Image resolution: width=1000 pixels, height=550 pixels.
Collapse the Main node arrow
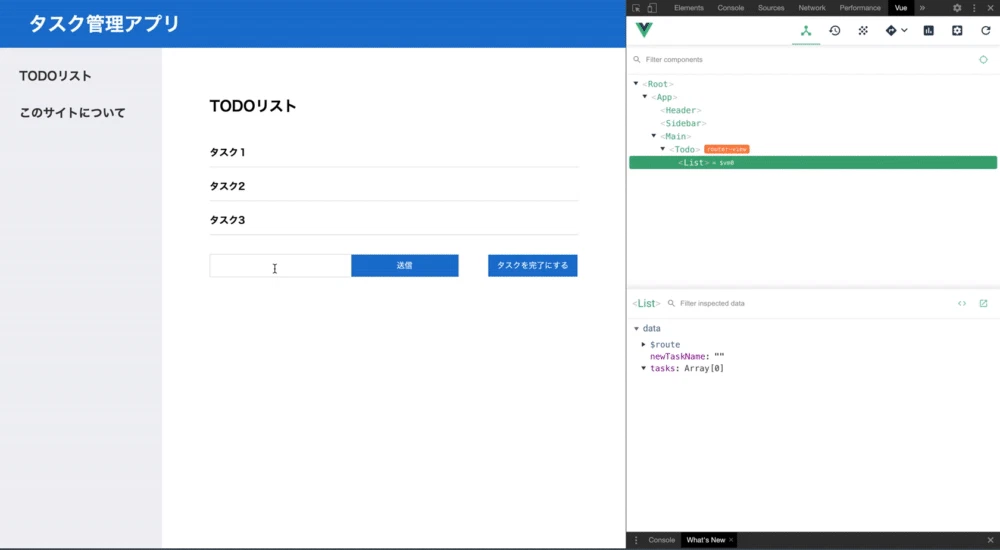[x=654, y=136]
